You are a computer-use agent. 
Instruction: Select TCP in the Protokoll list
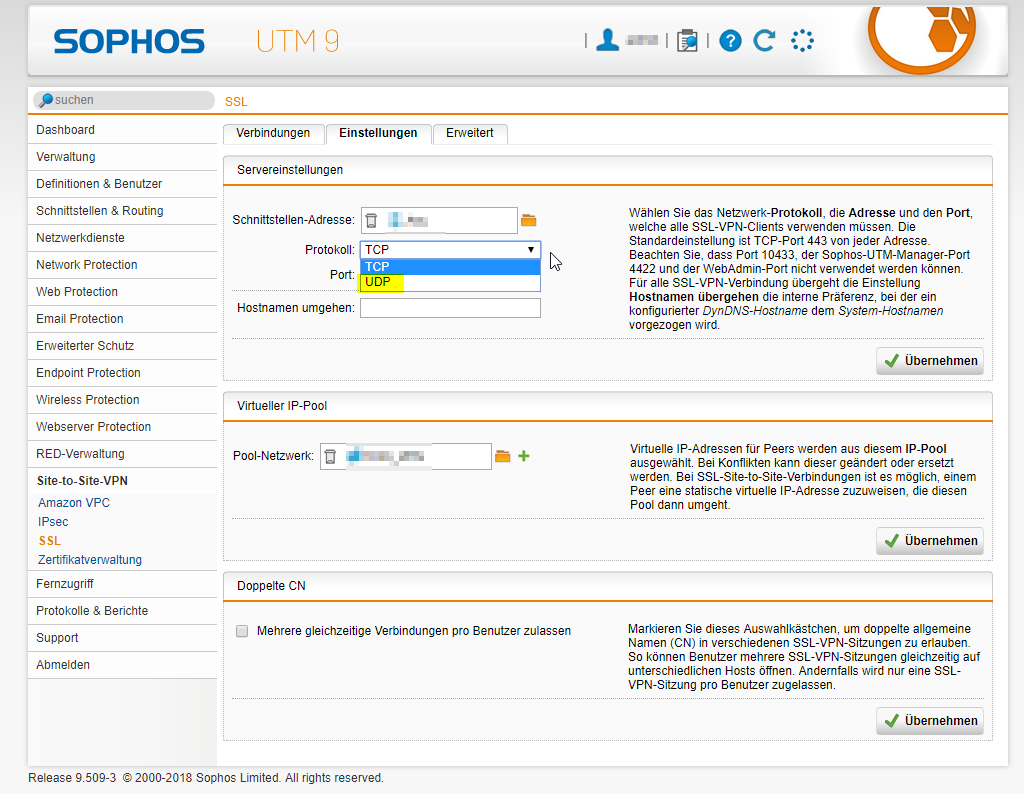pos(450,266)
